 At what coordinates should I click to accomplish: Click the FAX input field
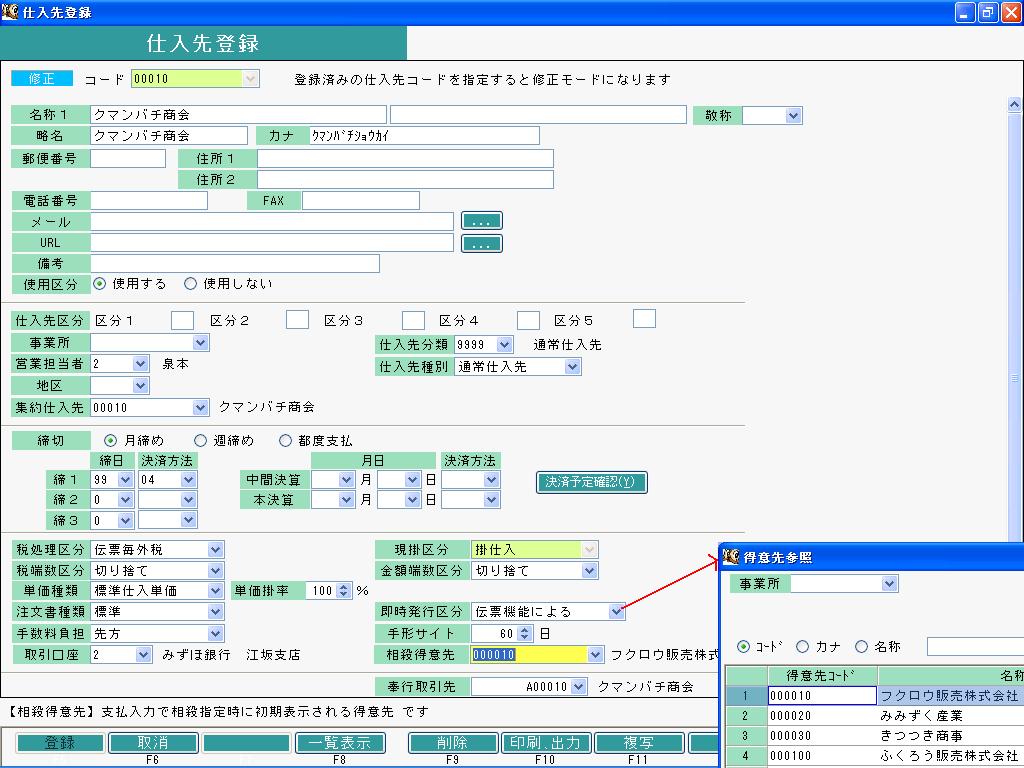pyautogui.click(x=360, y=200)
